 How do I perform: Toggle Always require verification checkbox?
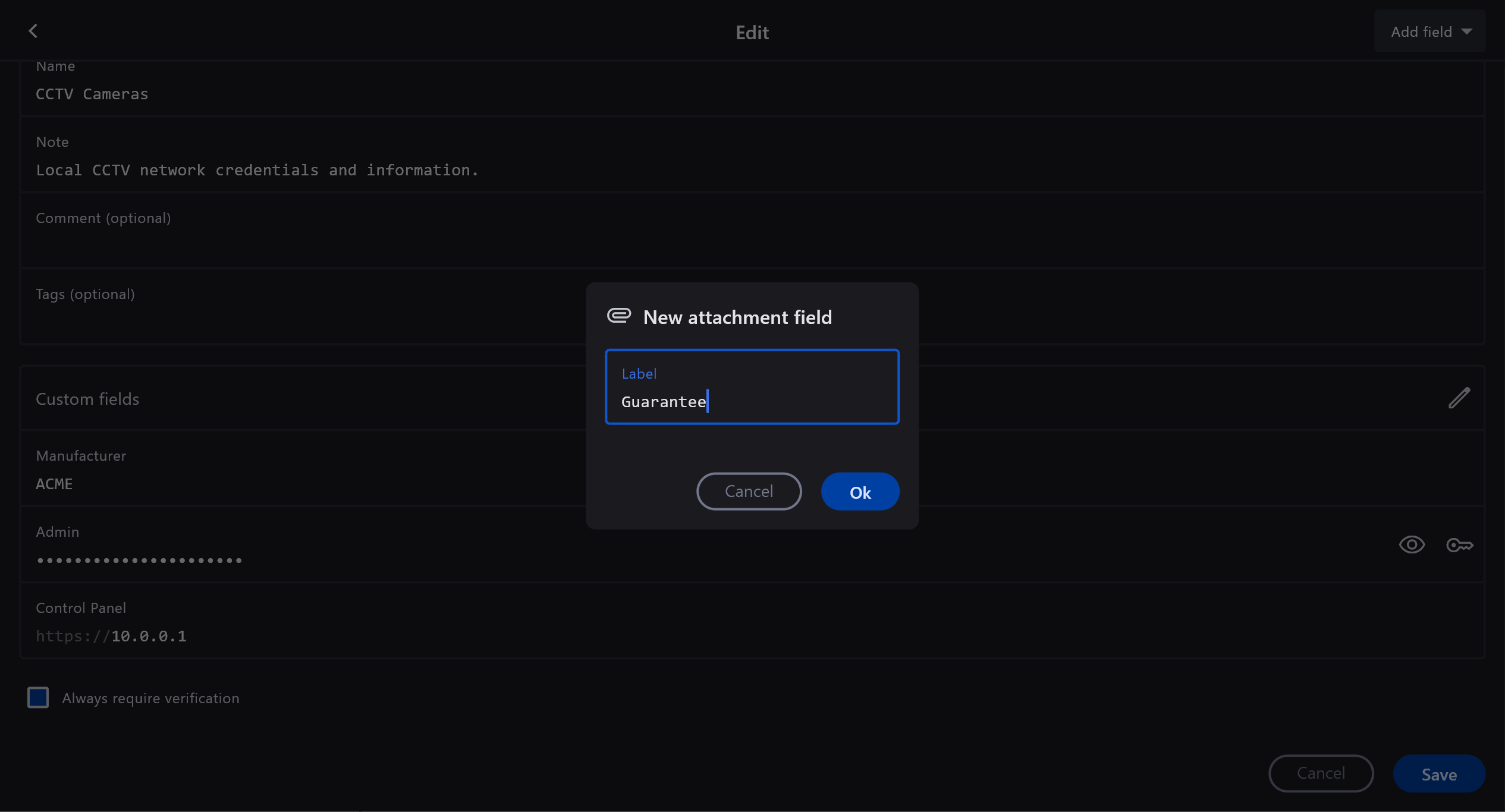tap(38, 697)
